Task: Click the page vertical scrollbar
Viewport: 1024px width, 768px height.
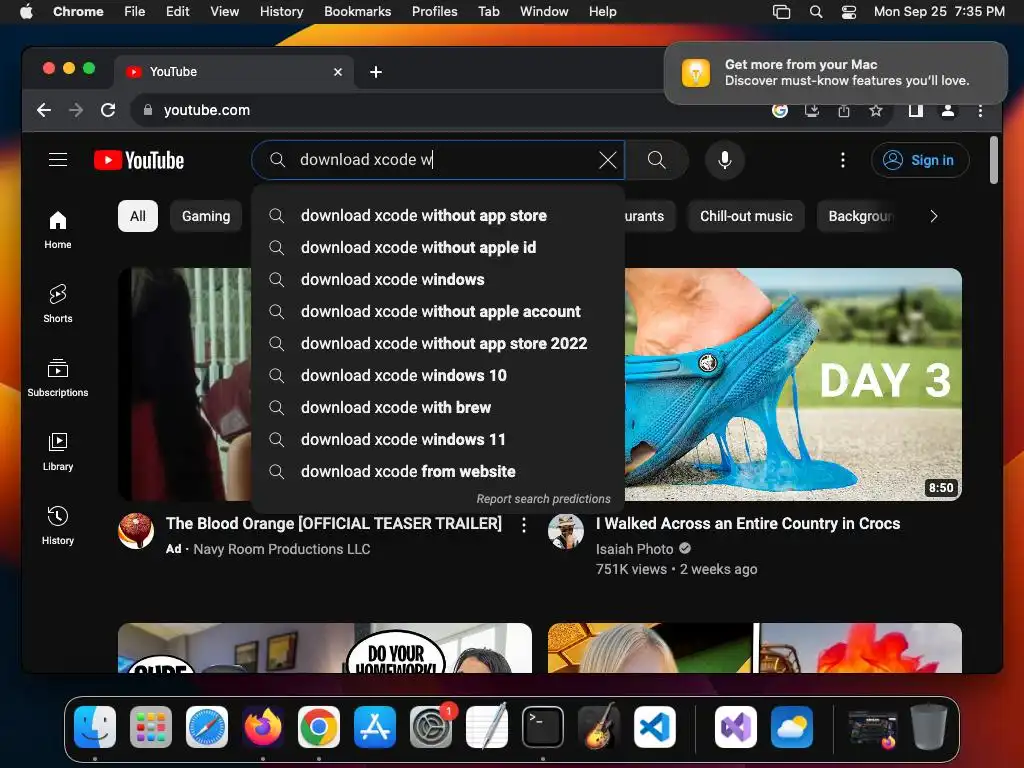Action: click(994, 160)
